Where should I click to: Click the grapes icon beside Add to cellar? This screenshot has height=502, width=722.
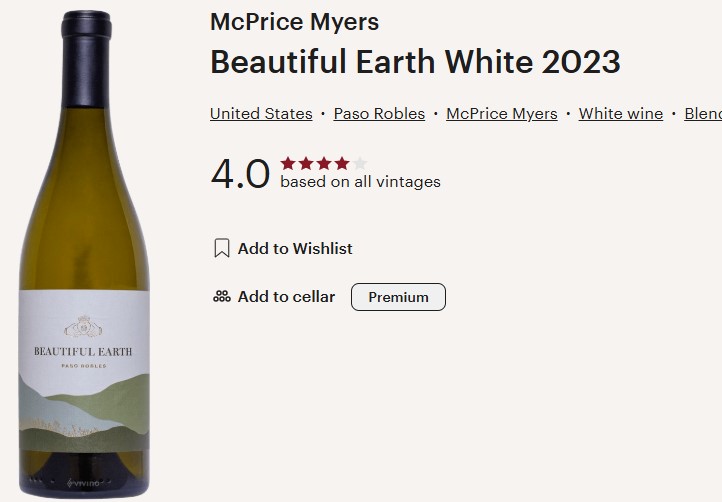click(x=222, y=297)
